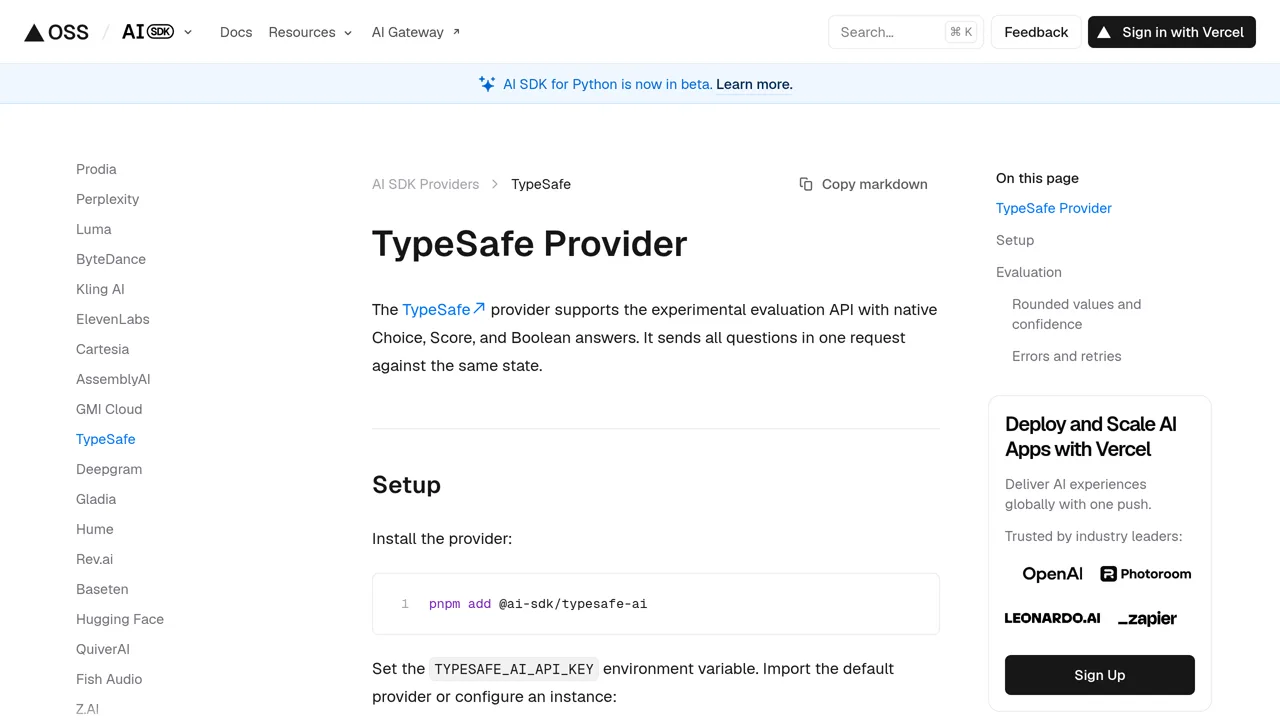
Task: Select Hugging Face in the sidebar
Action: coord(120,619)
